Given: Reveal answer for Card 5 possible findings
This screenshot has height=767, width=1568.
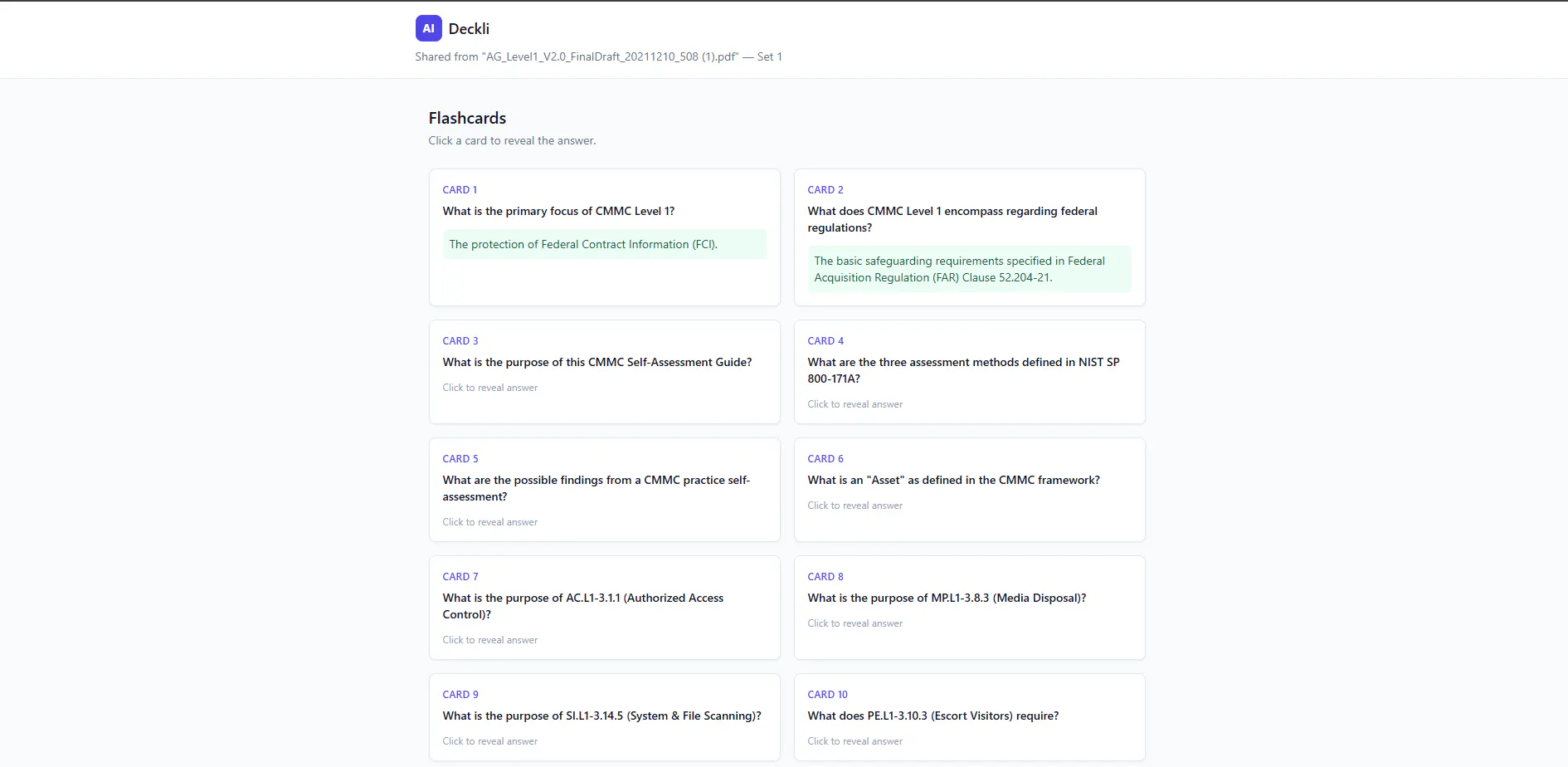Looking at the screenshot, I should (490, 522).
